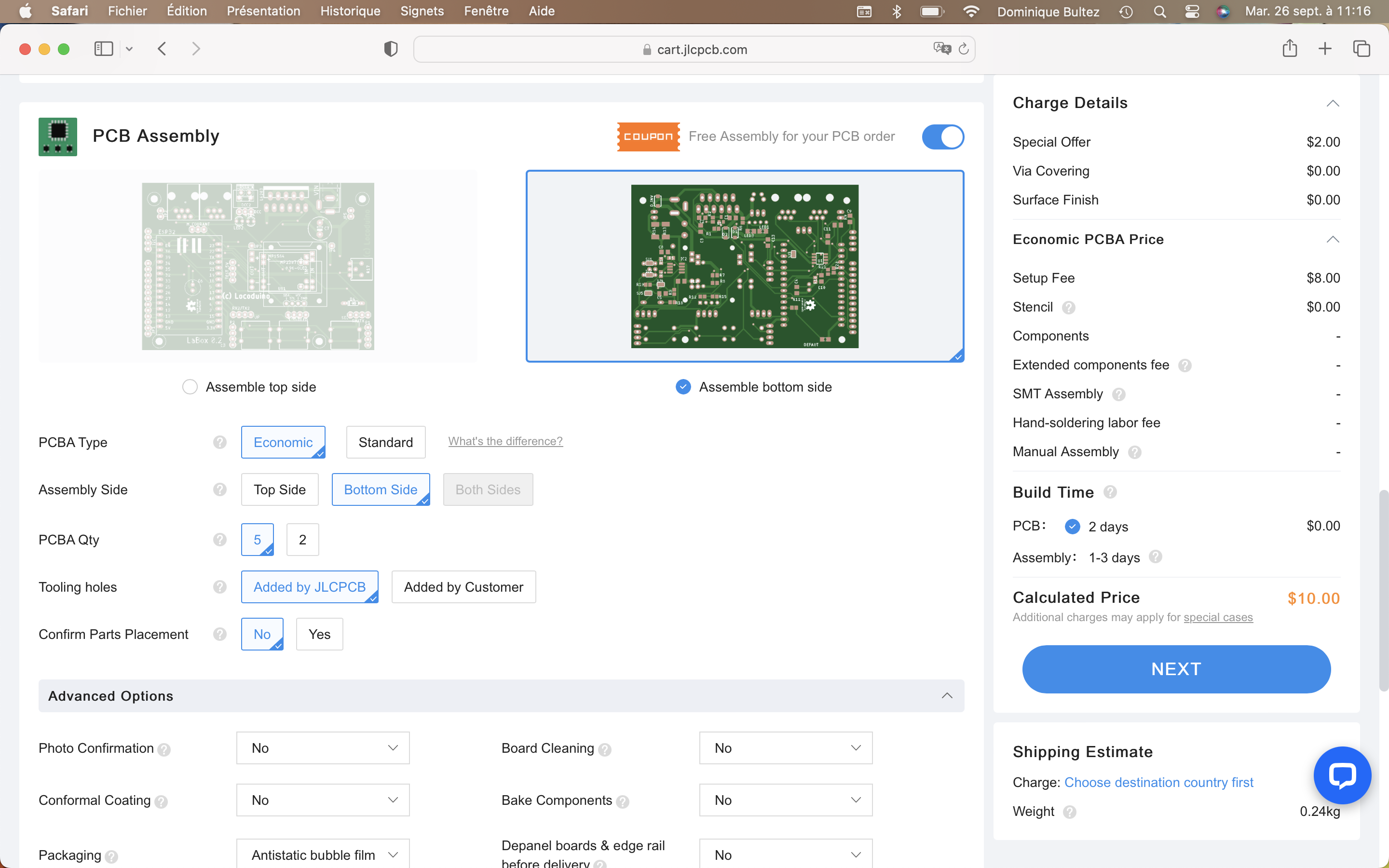Collapse the Charge Details section
This screenshot has width=1389, height=868.
point(1333,103)
